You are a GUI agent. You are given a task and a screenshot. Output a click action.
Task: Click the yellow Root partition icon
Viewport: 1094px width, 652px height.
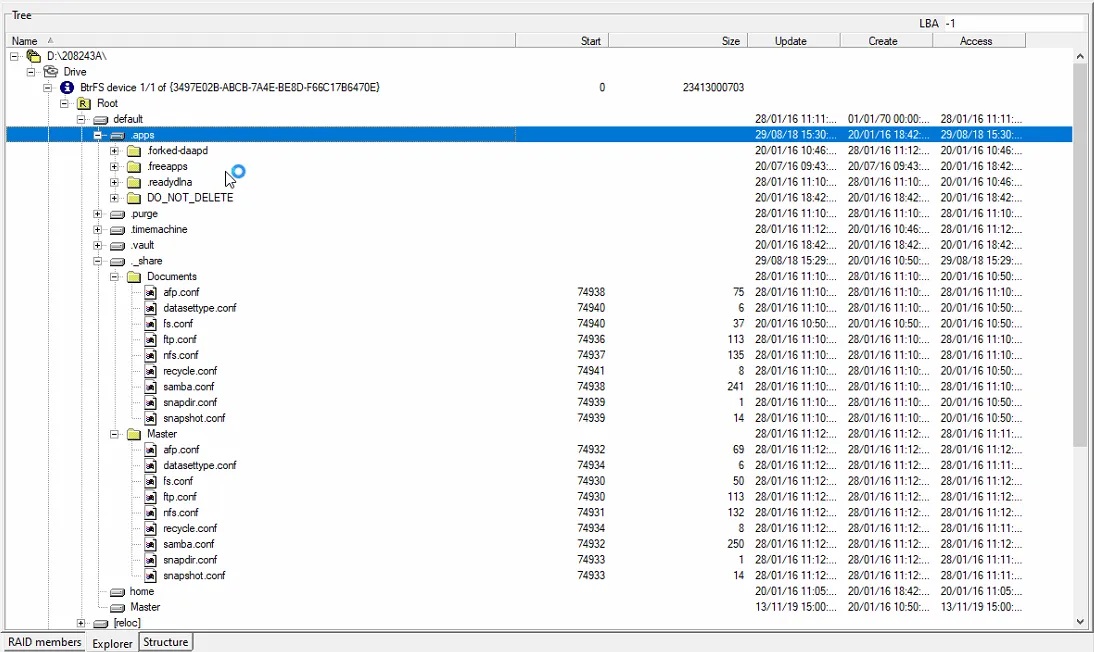click(x=84, y=103)
